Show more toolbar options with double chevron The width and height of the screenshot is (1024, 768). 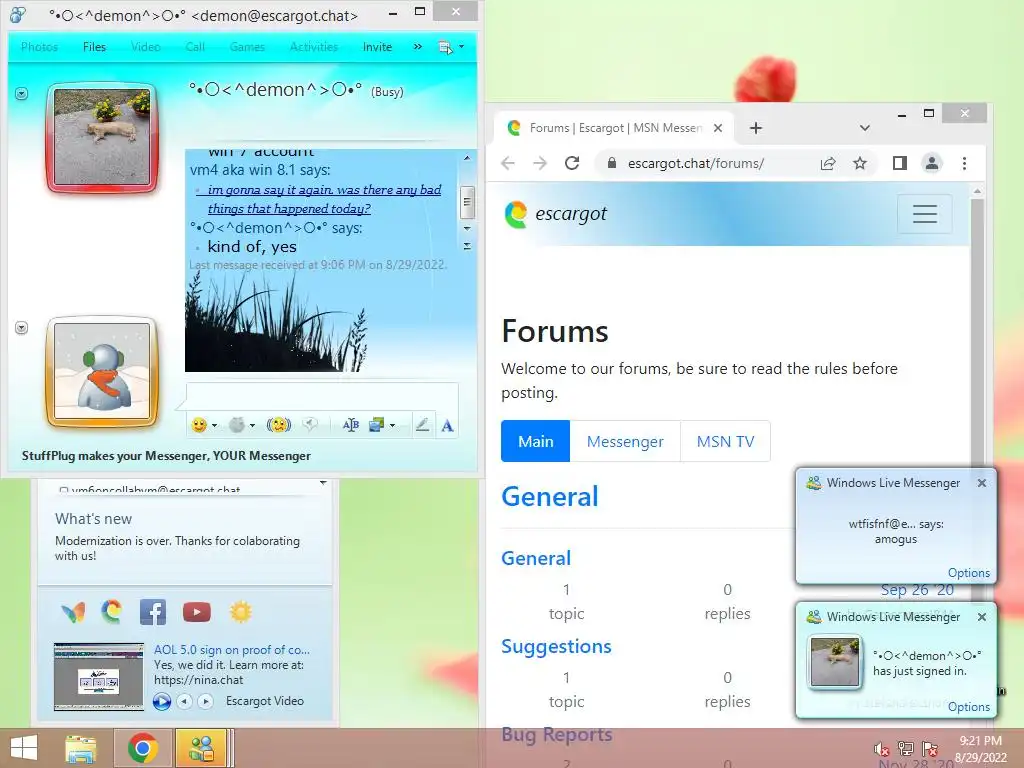click(x=417, y=46)
